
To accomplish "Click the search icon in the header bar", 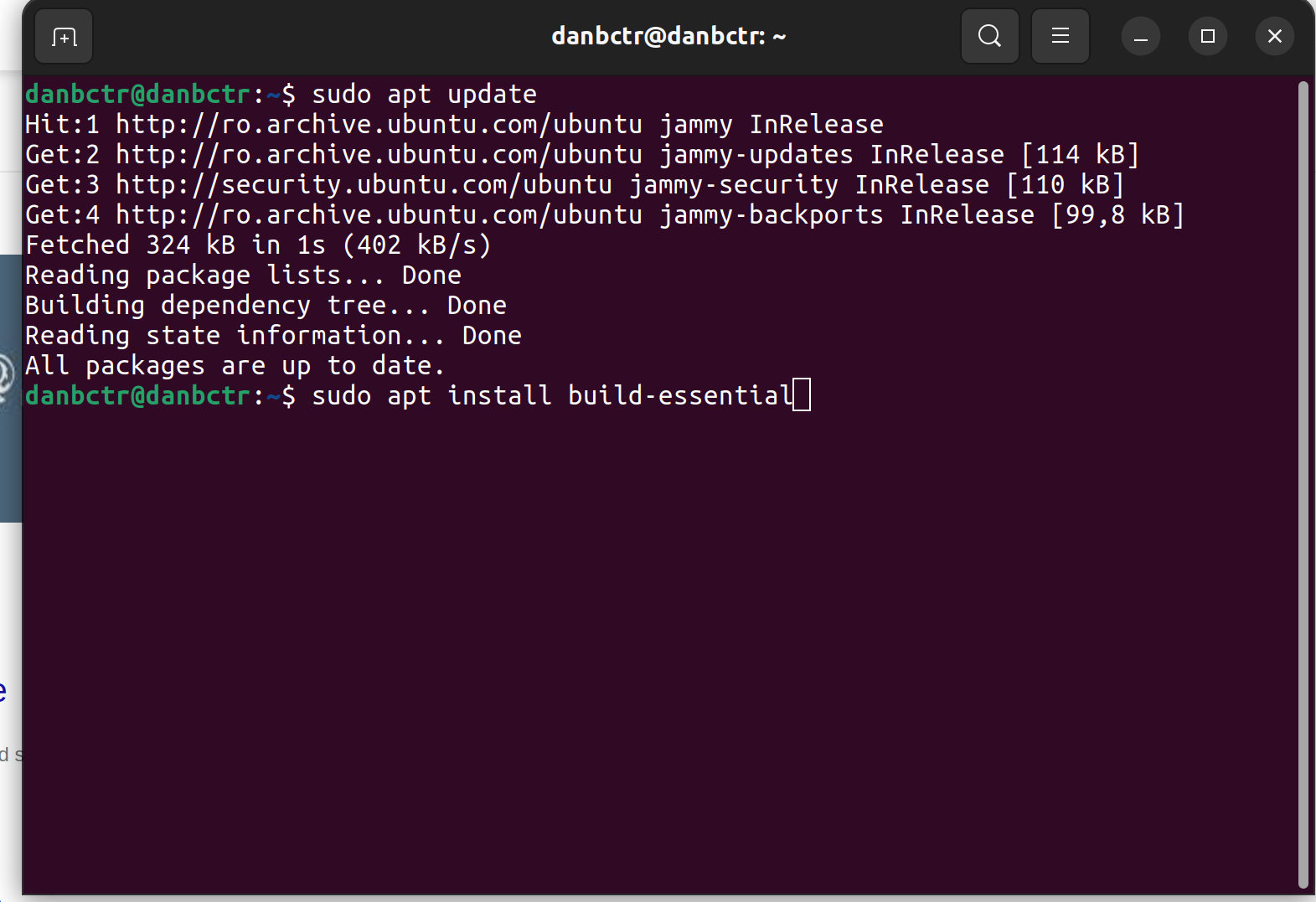I will point(989,36).
